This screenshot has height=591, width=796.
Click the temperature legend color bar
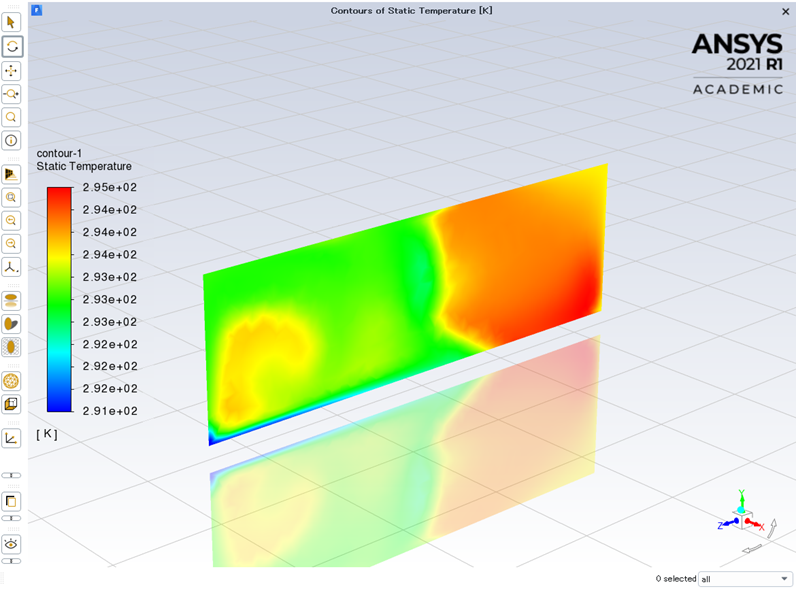pyautogui.click(x=59, y=299)
